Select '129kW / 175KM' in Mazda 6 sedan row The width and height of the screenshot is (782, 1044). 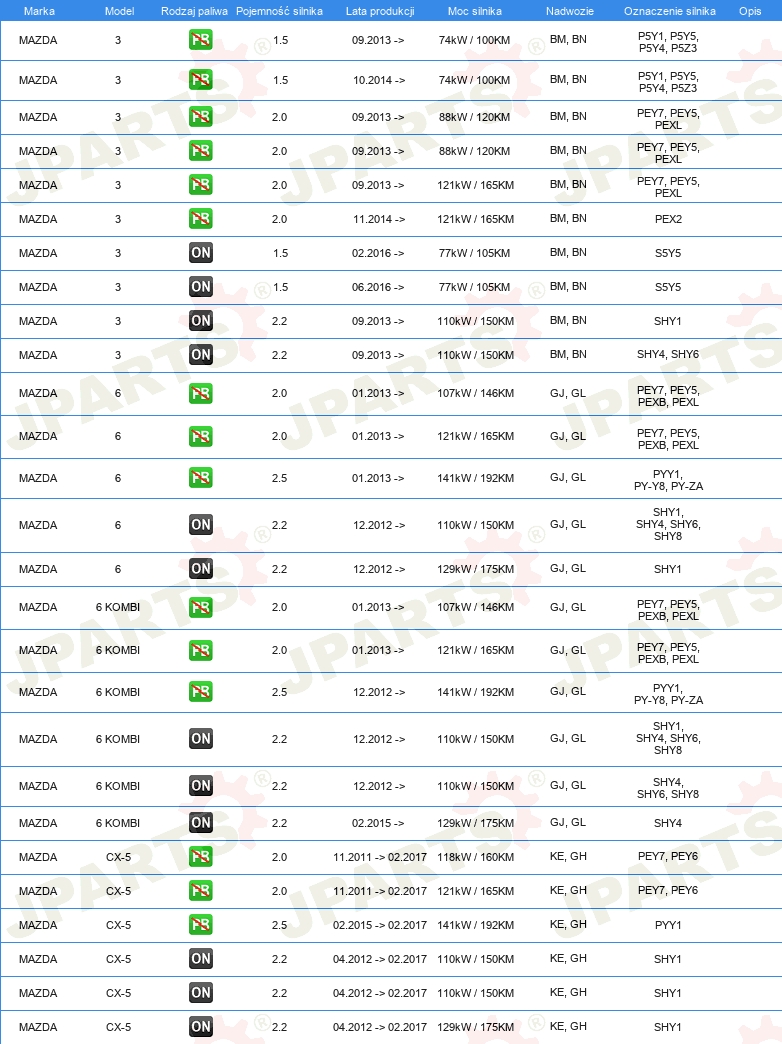pyautogui.click(x=475, y=569)
